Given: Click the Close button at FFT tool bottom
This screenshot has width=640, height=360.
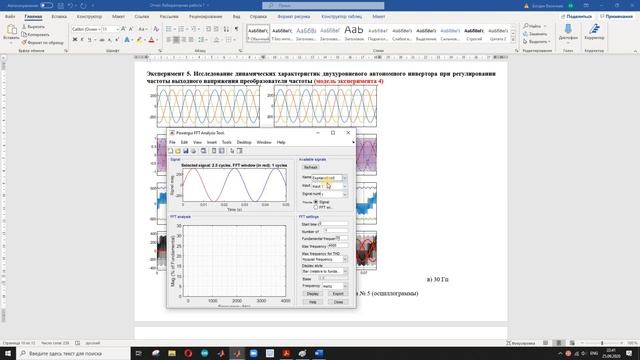Looking at the screenshot, I should pos(338,302).
